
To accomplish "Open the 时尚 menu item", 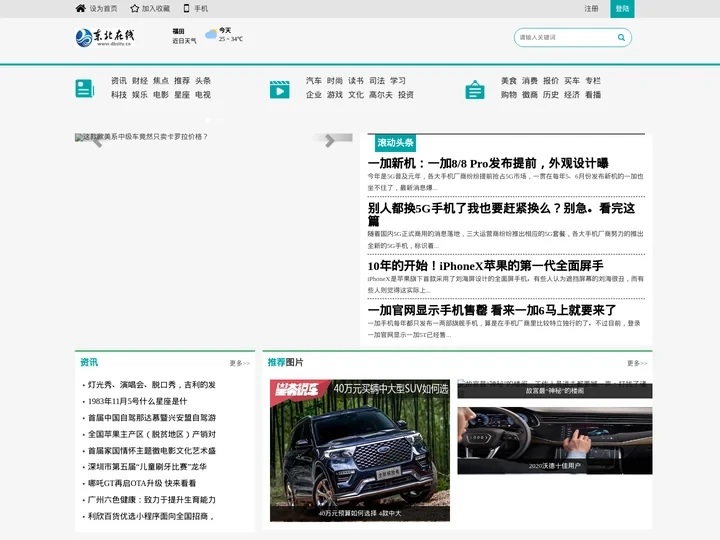I will click(x=335, y=81).
